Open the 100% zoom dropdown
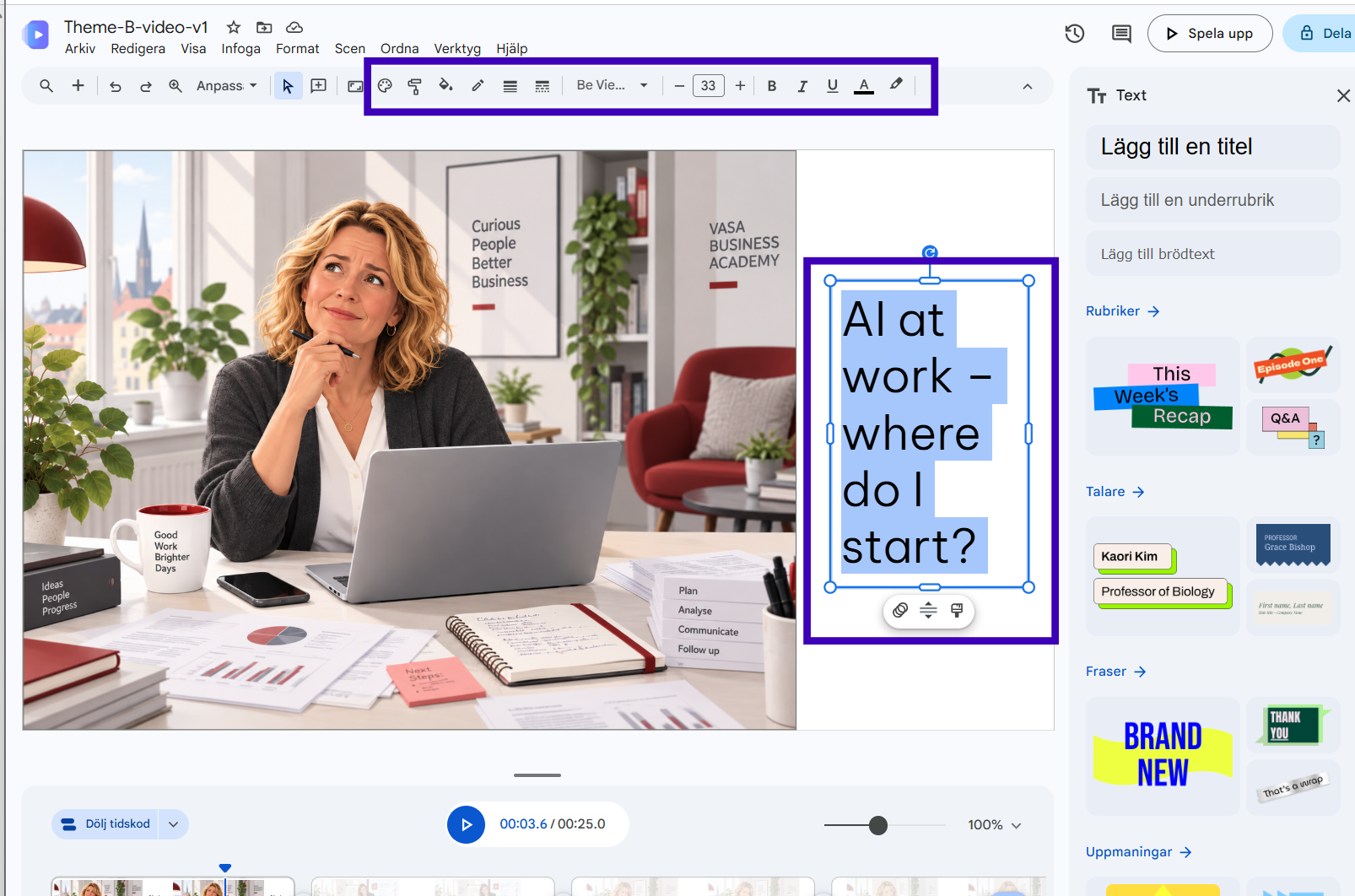 point(995,825)
